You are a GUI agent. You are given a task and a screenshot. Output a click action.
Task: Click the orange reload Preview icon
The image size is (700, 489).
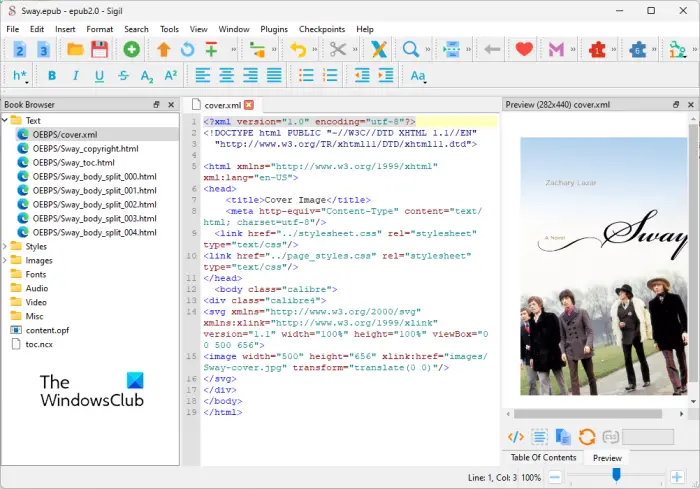(x=587, y=436)
